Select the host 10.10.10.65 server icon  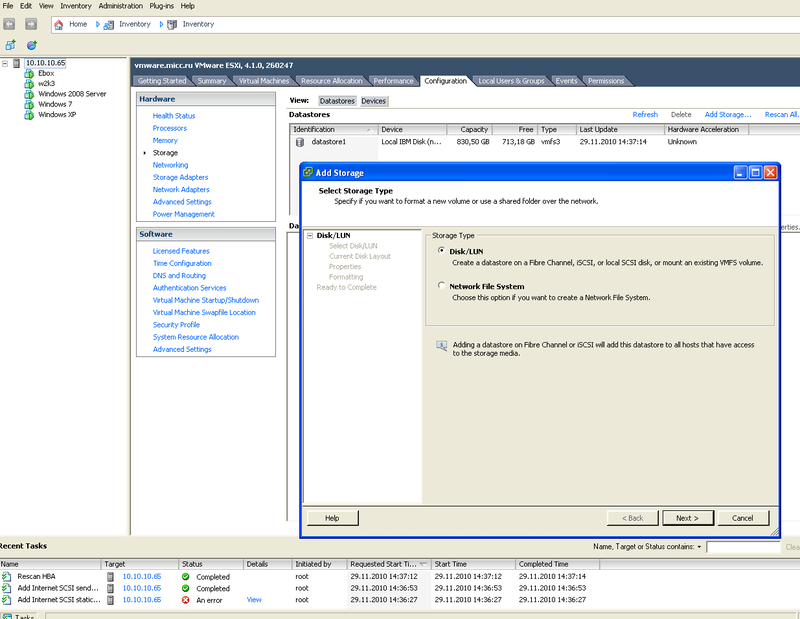[17, 63]
